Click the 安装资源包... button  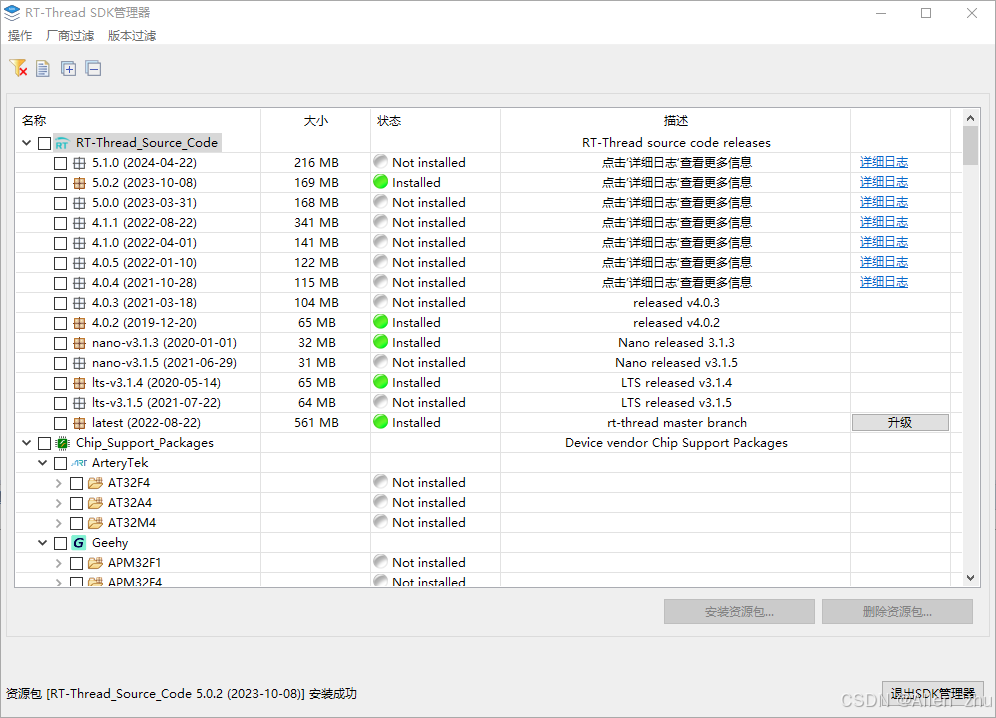click(x=739, y=612)
